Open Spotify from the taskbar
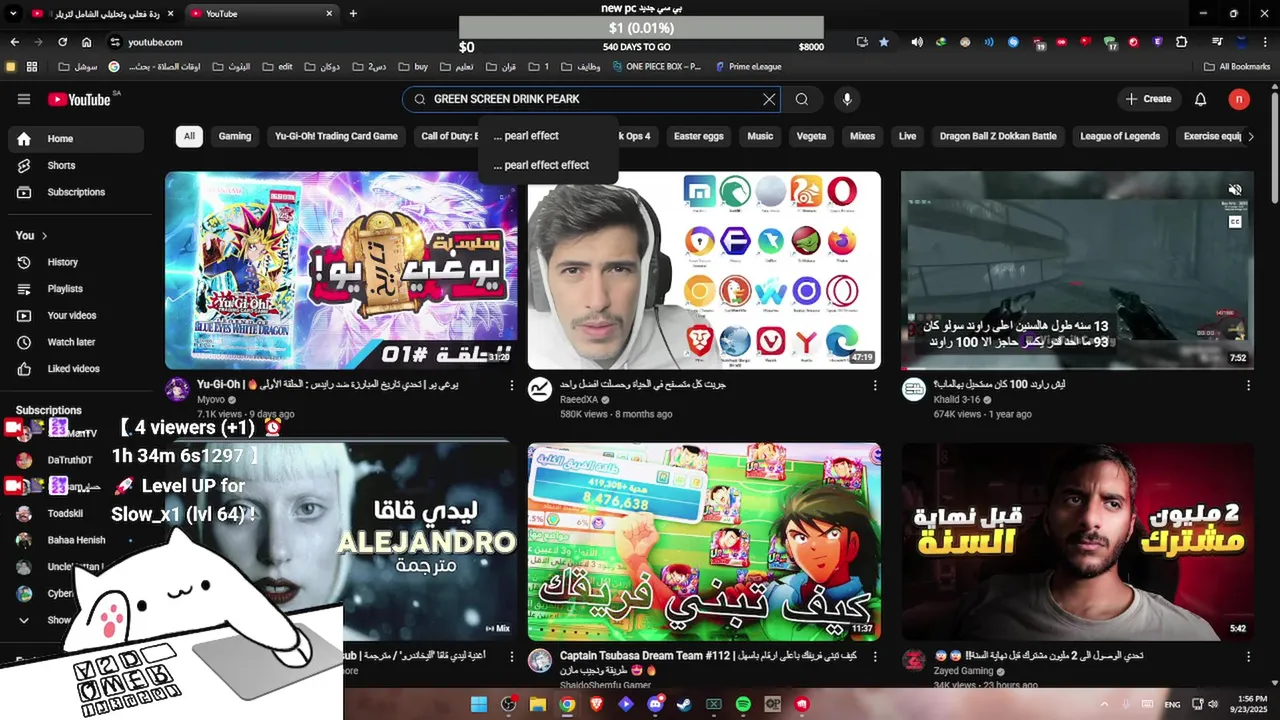Viewport: 1280px width, 720px height. 743,704
